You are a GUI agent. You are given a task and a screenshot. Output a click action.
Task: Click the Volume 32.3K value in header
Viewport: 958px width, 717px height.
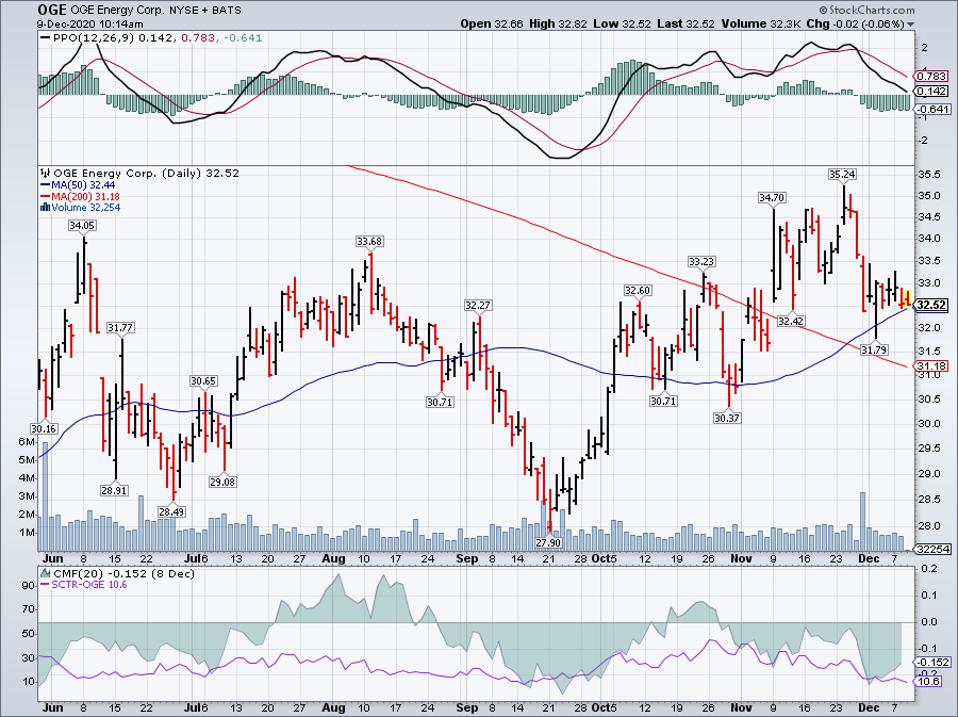tap(762, 24)
